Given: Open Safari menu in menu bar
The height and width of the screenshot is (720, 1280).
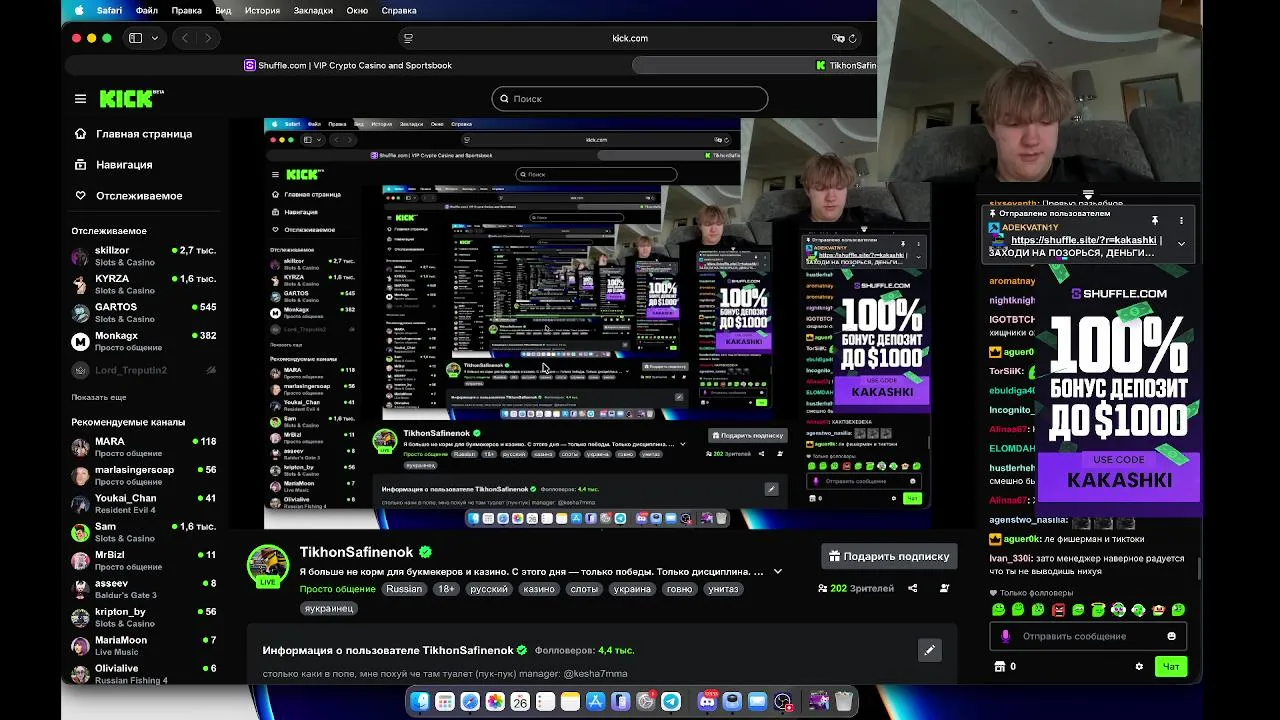Looking at the screenshot, I should (109, 10).
